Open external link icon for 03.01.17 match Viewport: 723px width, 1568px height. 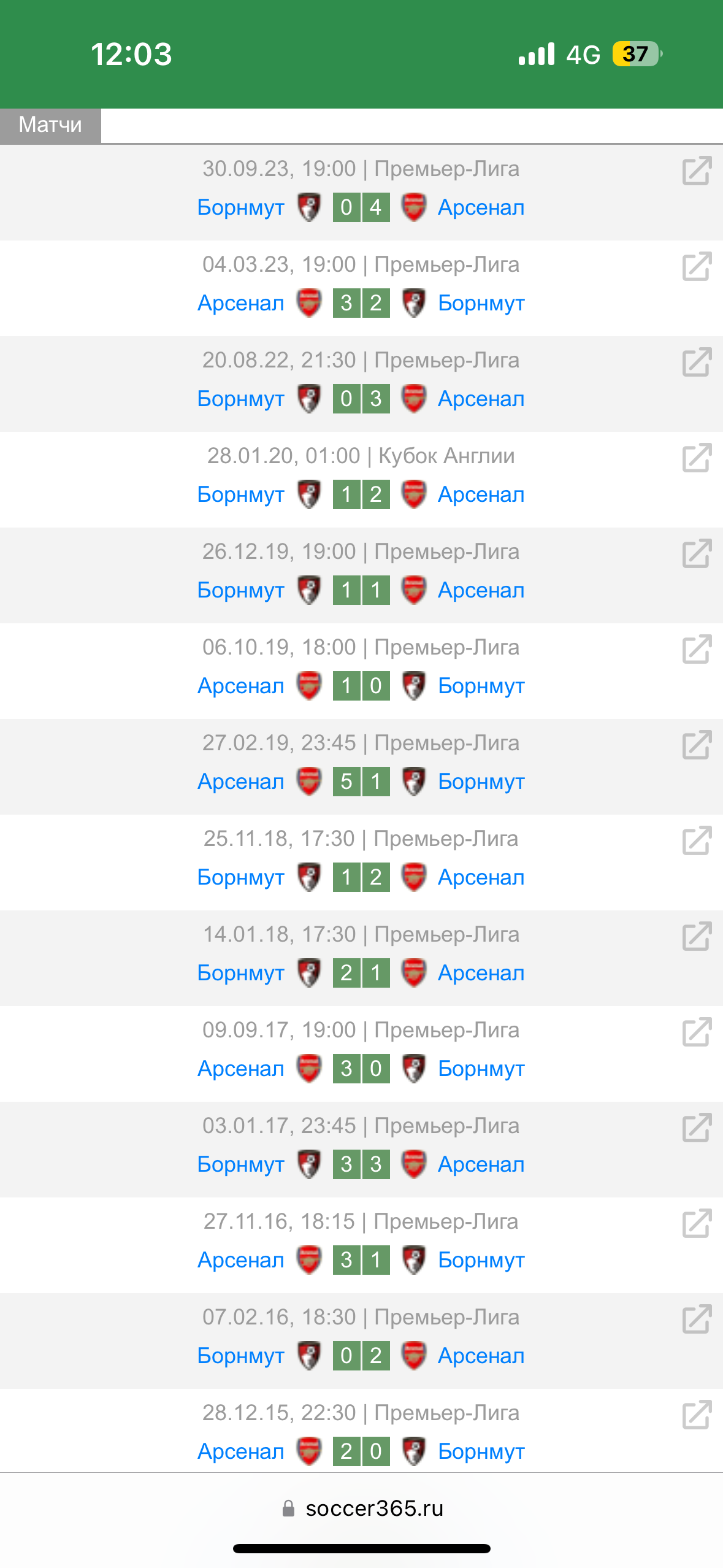pyautogui.click(x=697, y=1128)
